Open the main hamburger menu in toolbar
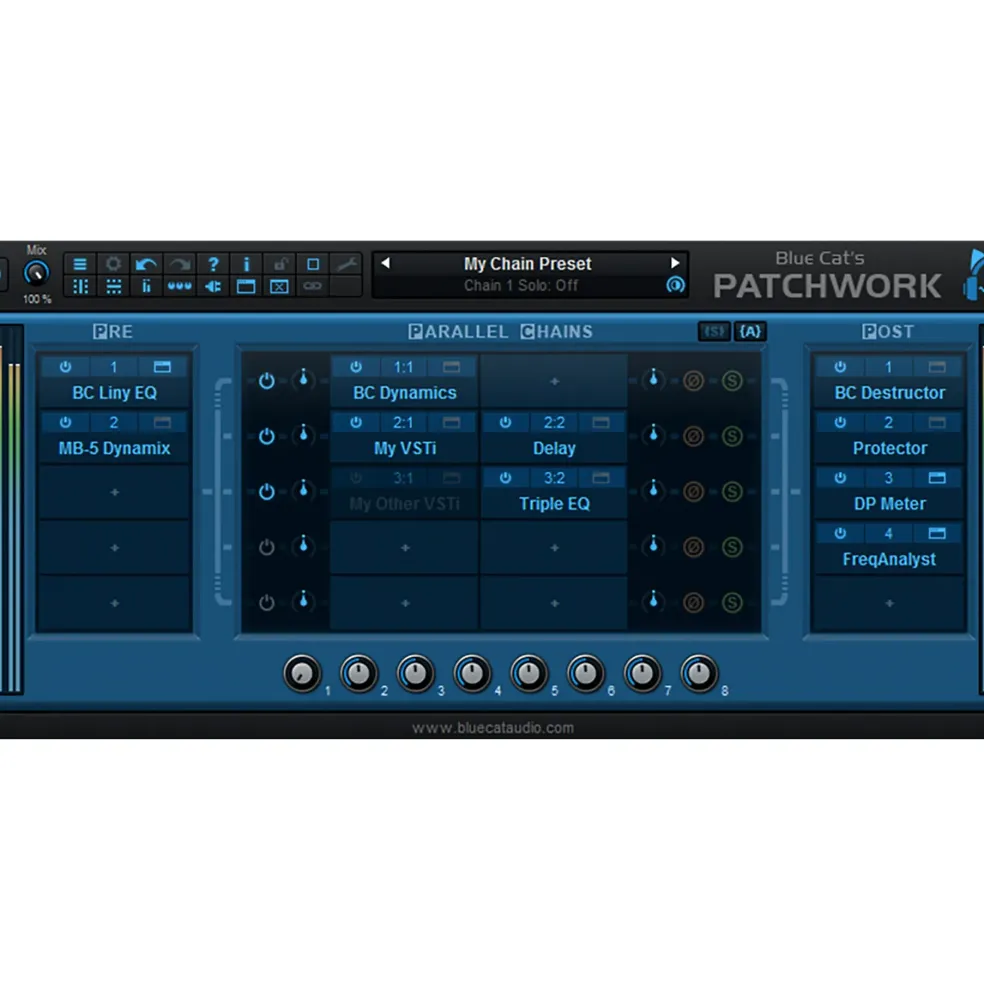 pyautogui.click(x=80, y=264)
